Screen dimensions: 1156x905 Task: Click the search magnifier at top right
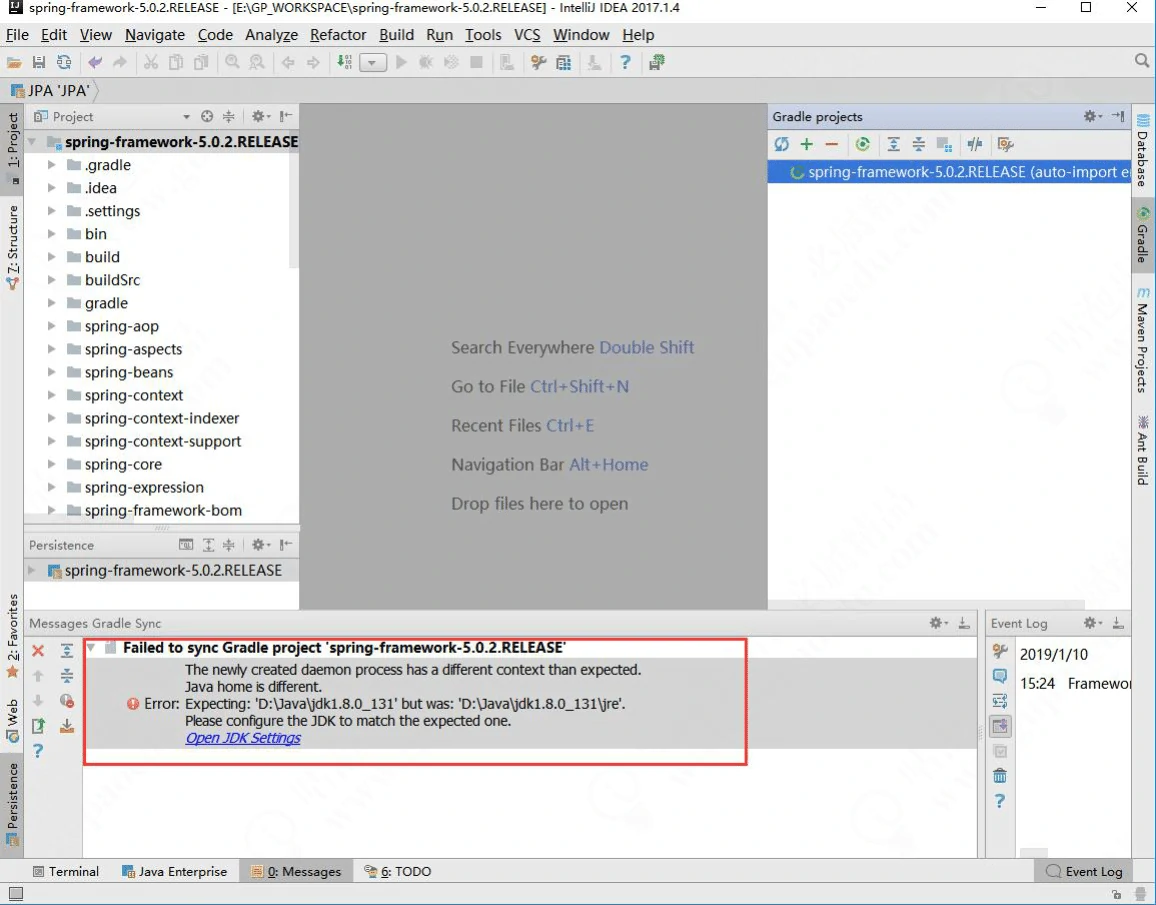coord(1142,62)
